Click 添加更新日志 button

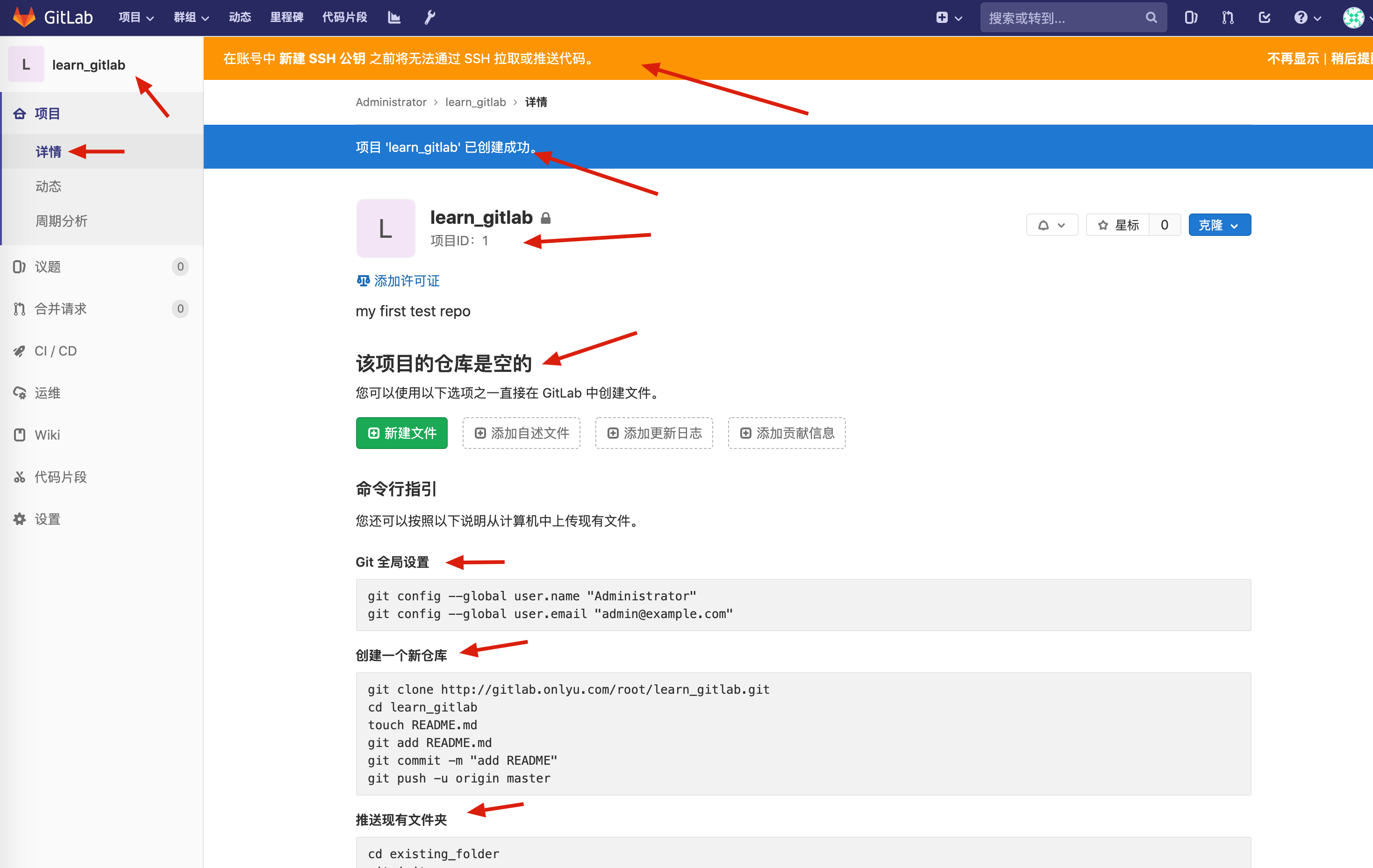click(x=654, y=433)
